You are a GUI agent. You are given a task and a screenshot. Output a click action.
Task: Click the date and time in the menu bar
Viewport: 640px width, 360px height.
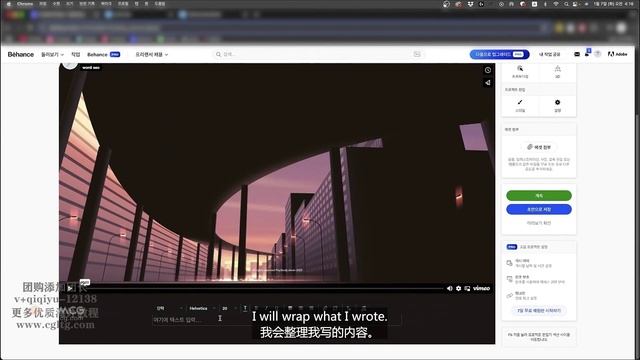[x=614, y=4]
